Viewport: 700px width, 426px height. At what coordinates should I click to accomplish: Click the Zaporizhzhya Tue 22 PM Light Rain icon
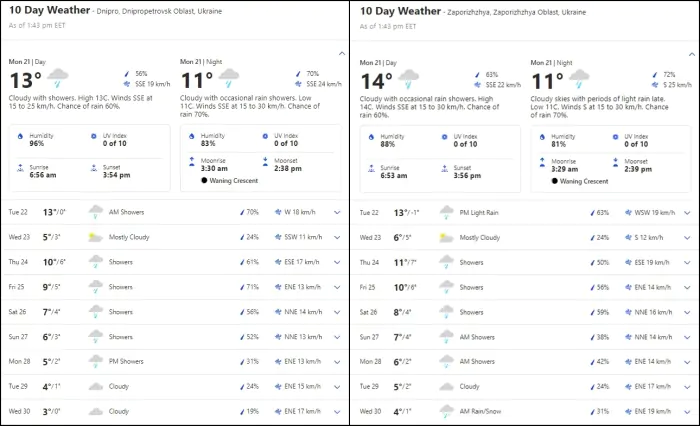point(446,212)
